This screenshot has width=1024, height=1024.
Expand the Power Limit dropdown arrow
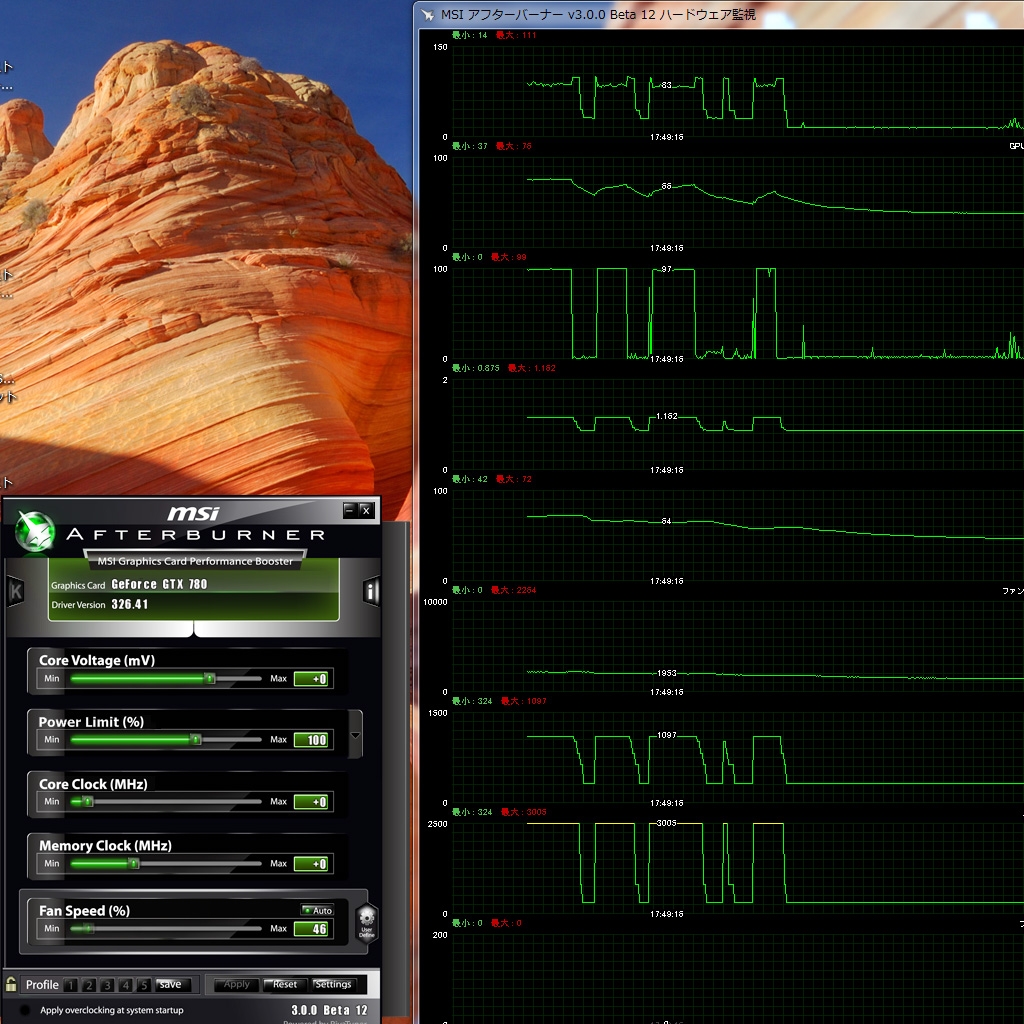(355, 735)
